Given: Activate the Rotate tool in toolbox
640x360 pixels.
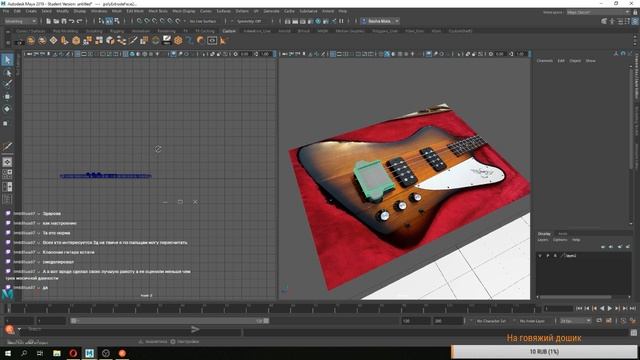Looking at the screenshot, I should [7, 109].
